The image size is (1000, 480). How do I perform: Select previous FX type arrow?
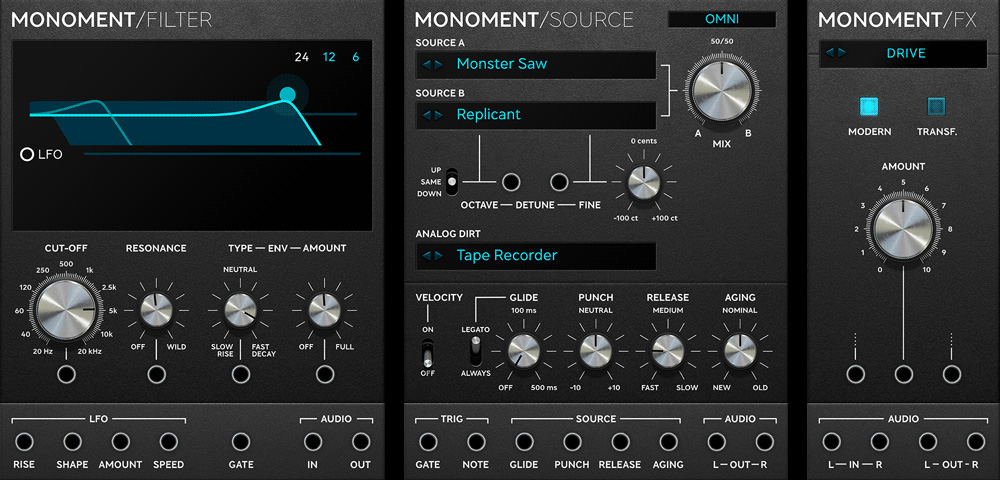click(x=830, y=53)
